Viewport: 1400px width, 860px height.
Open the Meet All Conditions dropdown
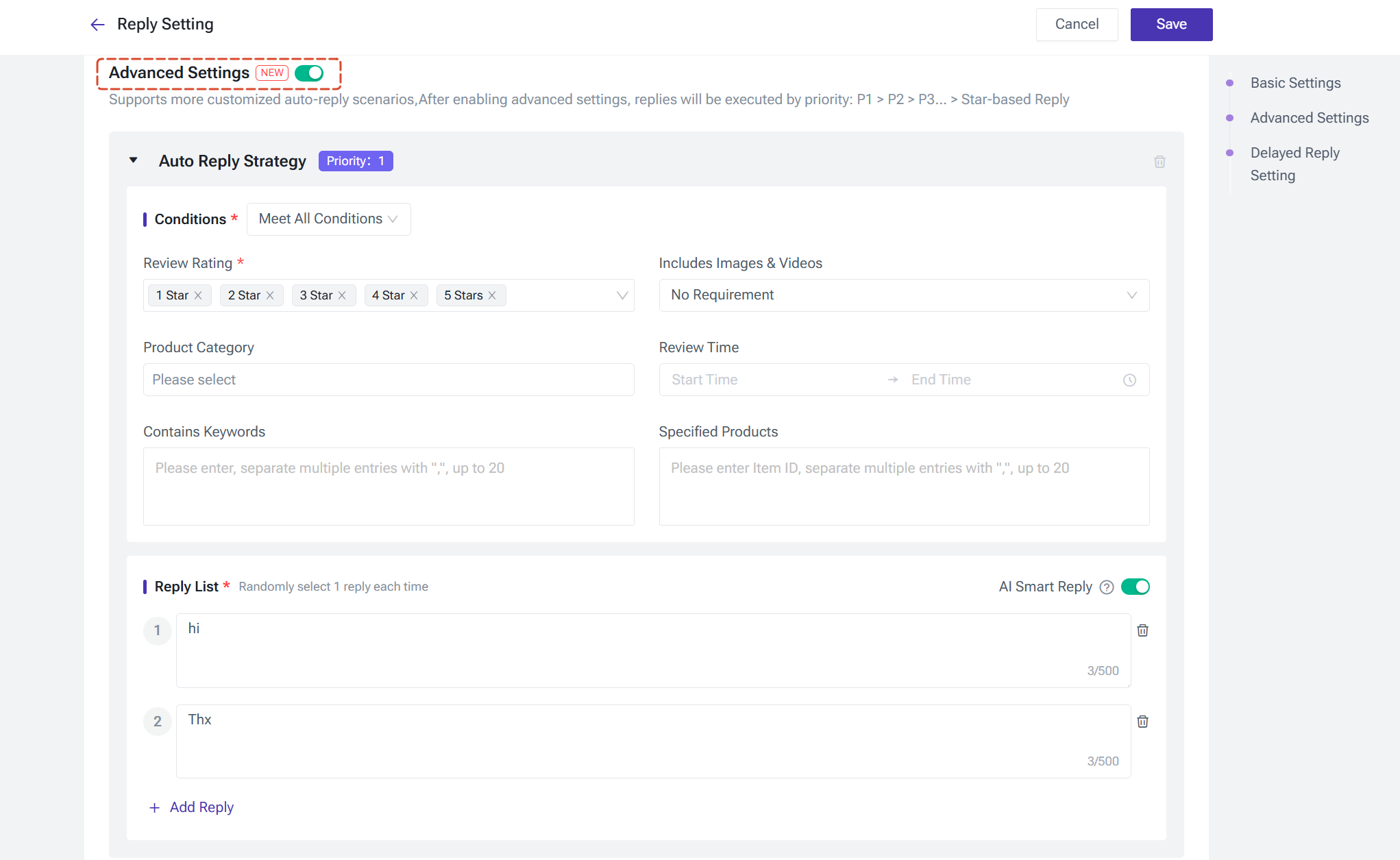pos(328,219)
